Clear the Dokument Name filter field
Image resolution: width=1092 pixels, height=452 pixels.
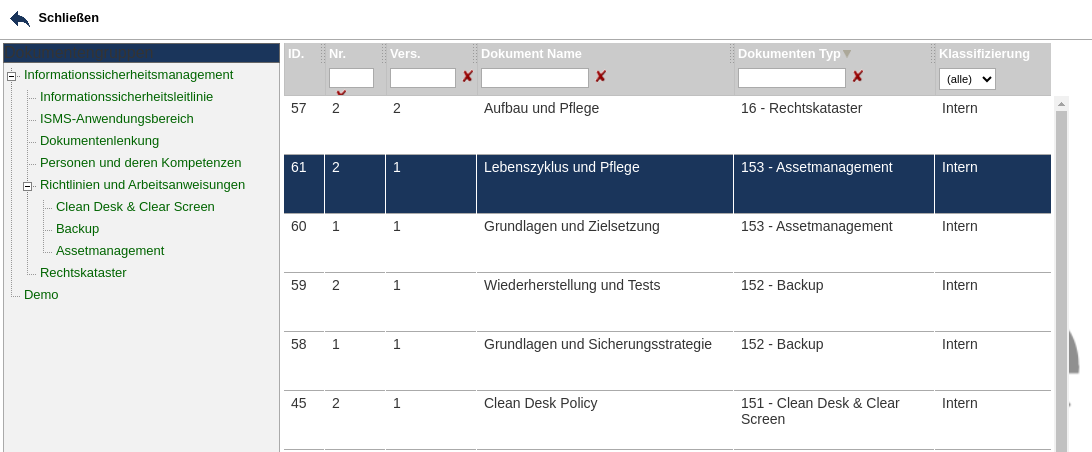click(600, 77)
